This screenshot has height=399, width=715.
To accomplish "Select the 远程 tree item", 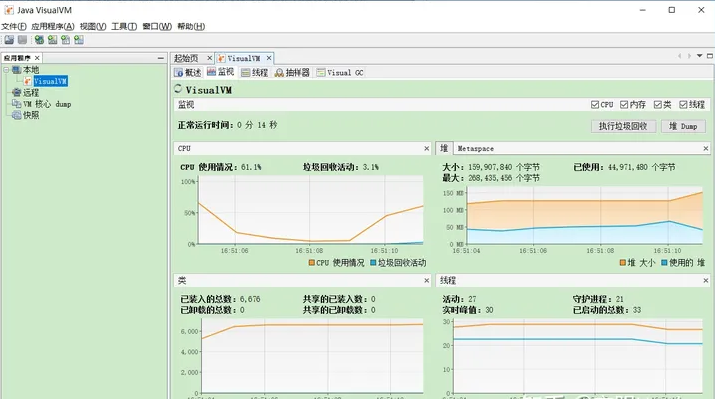I will point(31,93).
